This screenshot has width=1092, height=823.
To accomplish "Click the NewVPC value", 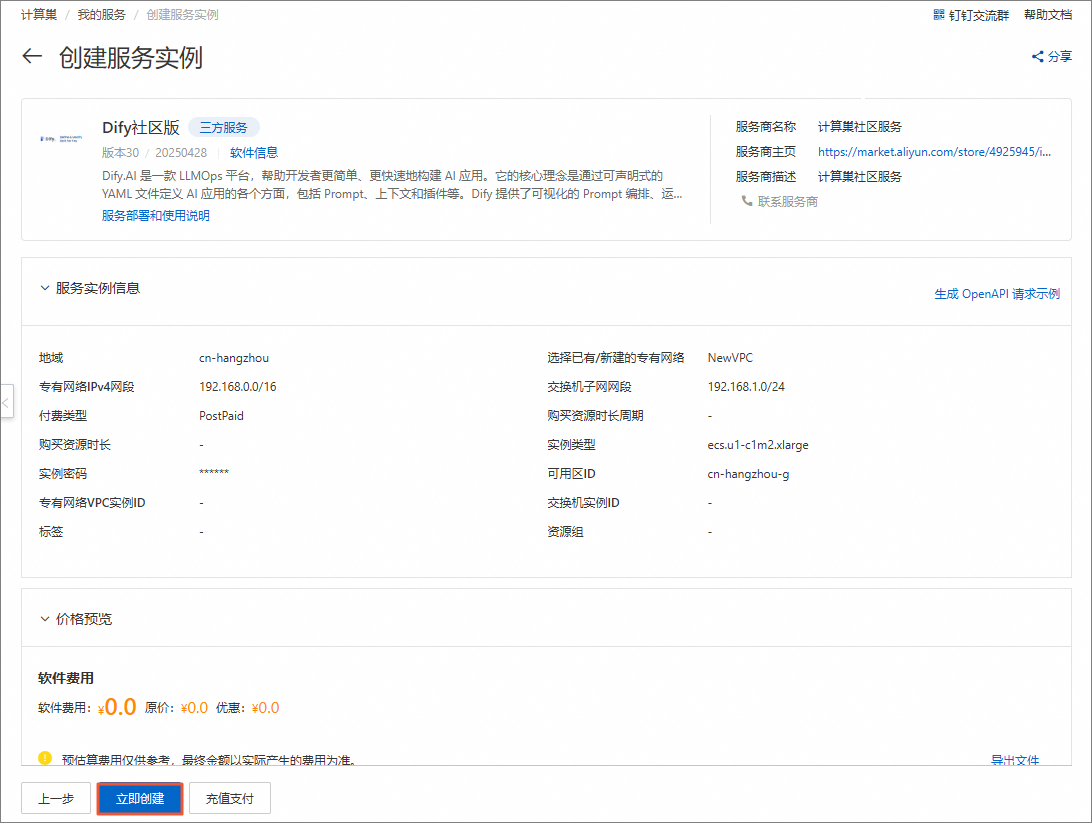I will point(730,358).
